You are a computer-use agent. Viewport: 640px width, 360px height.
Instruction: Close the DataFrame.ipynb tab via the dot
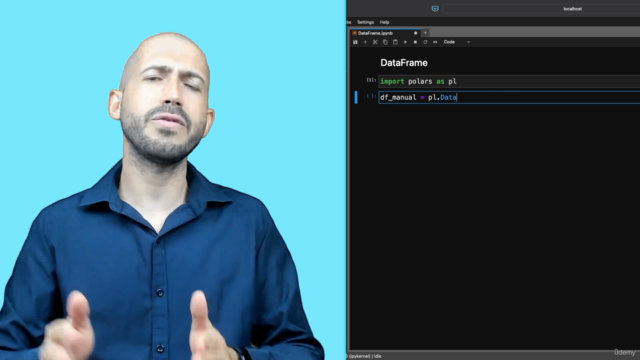(x=416, y=33)
